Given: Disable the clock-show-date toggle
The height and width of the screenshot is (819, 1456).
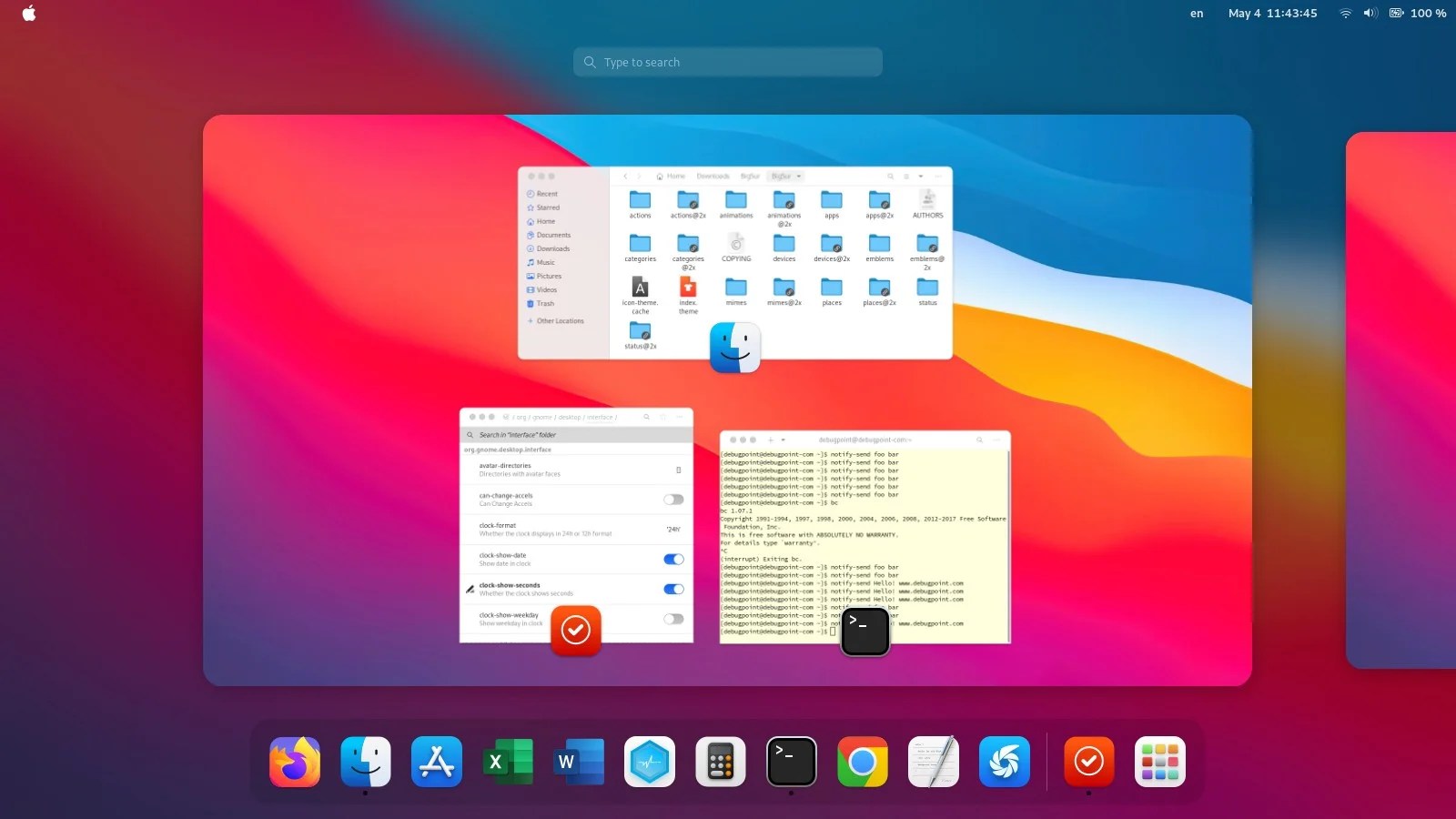Looking at the screenshot, I should tap(673, 559).
